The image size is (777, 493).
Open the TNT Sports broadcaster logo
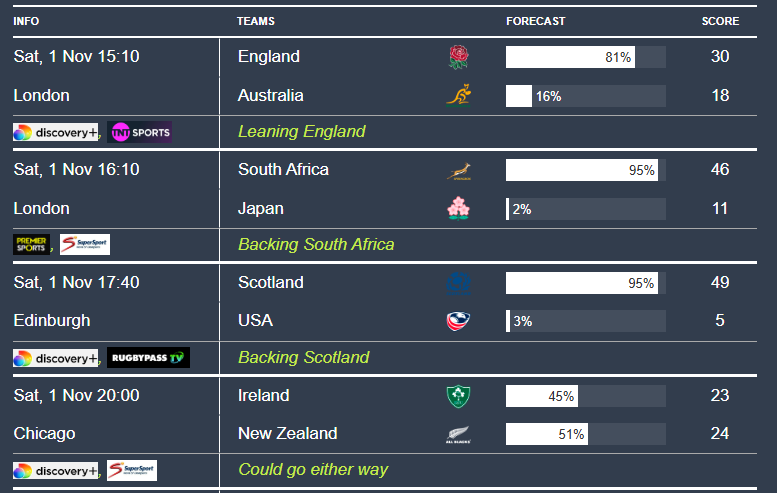coord(139,132)
